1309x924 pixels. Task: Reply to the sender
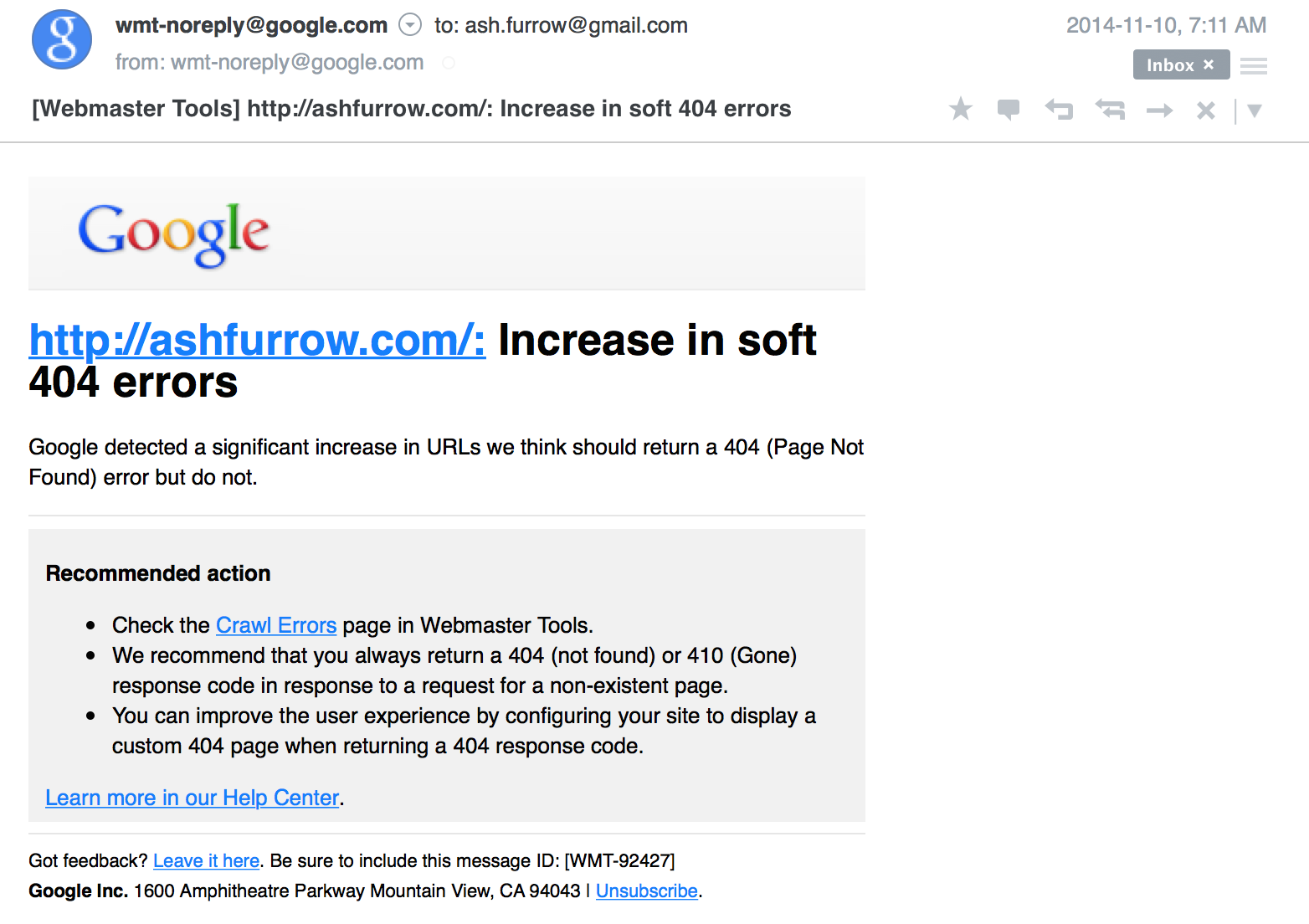1058,109
